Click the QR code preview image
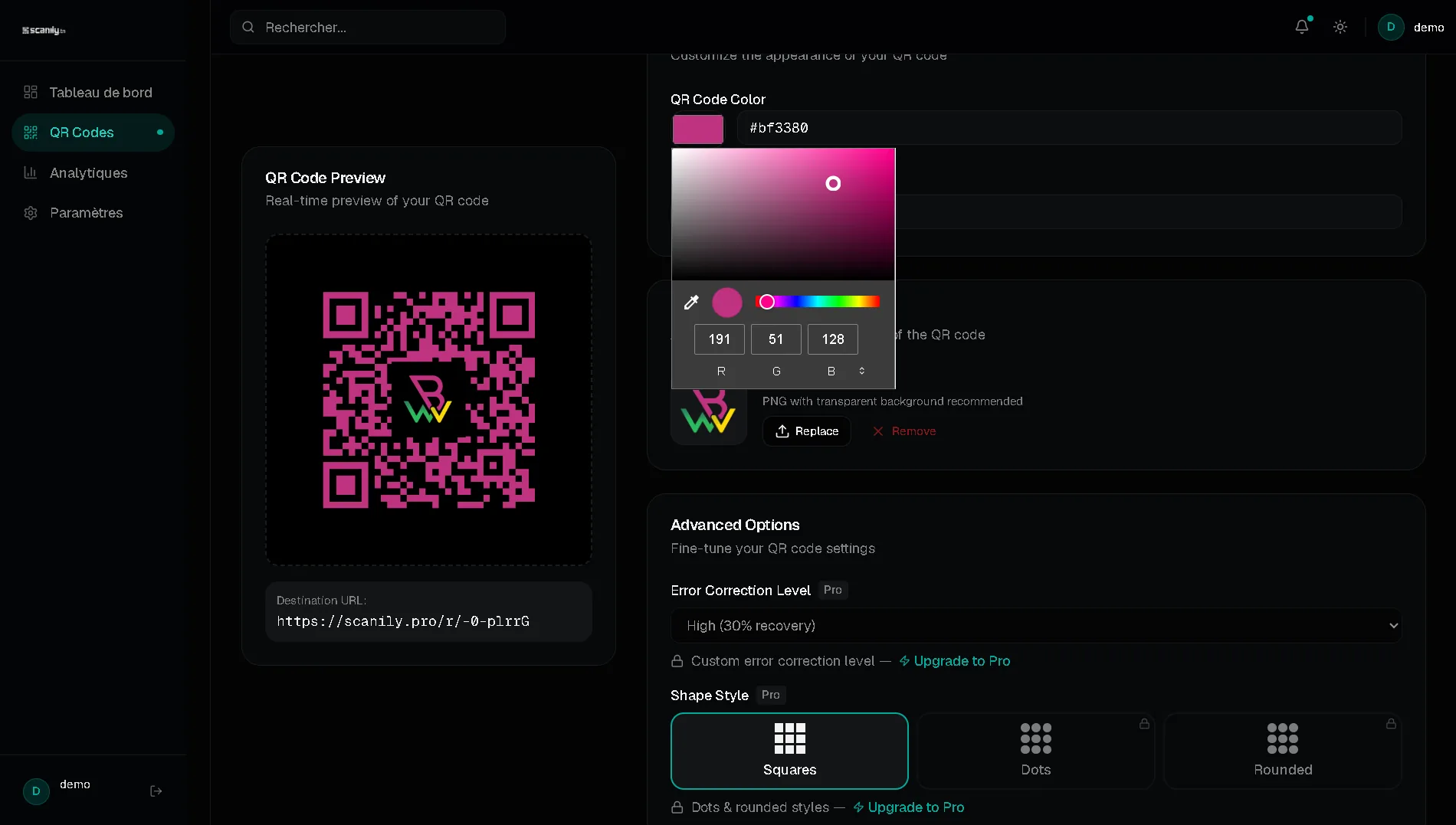This screenshot has width=1456, height=825. 428,400
